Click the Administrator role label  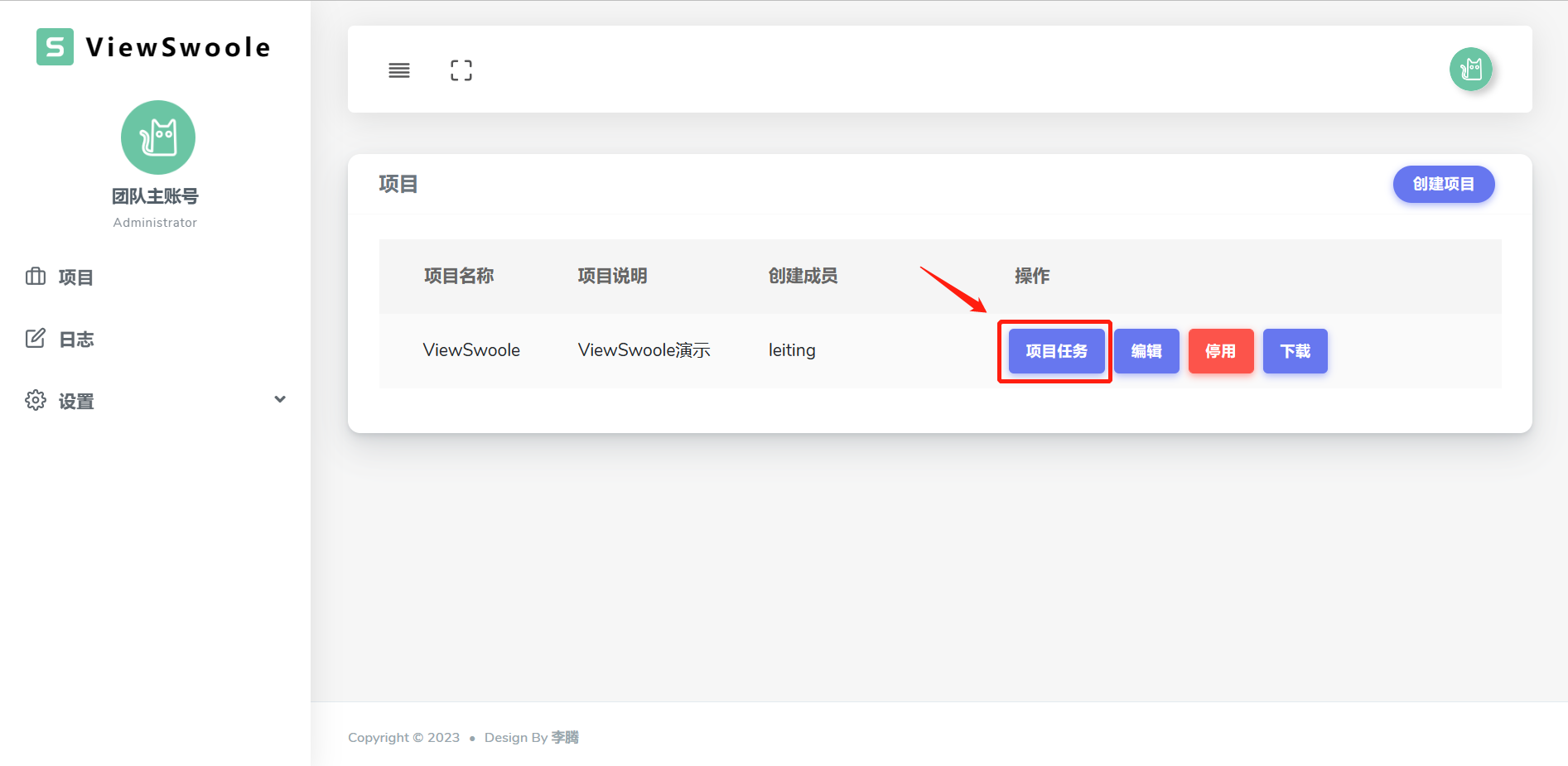(x=155, y=222)
